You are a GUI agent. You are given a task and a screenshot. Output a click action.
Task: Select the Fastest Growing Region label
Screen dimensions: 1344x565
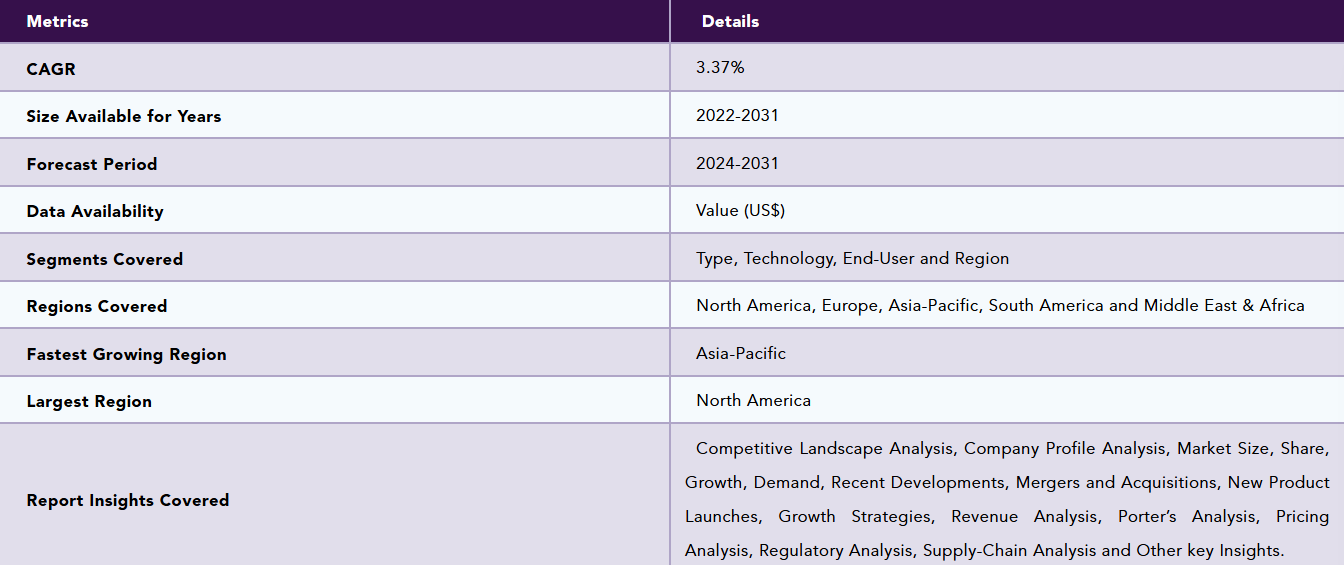click(x=127, y=354)
